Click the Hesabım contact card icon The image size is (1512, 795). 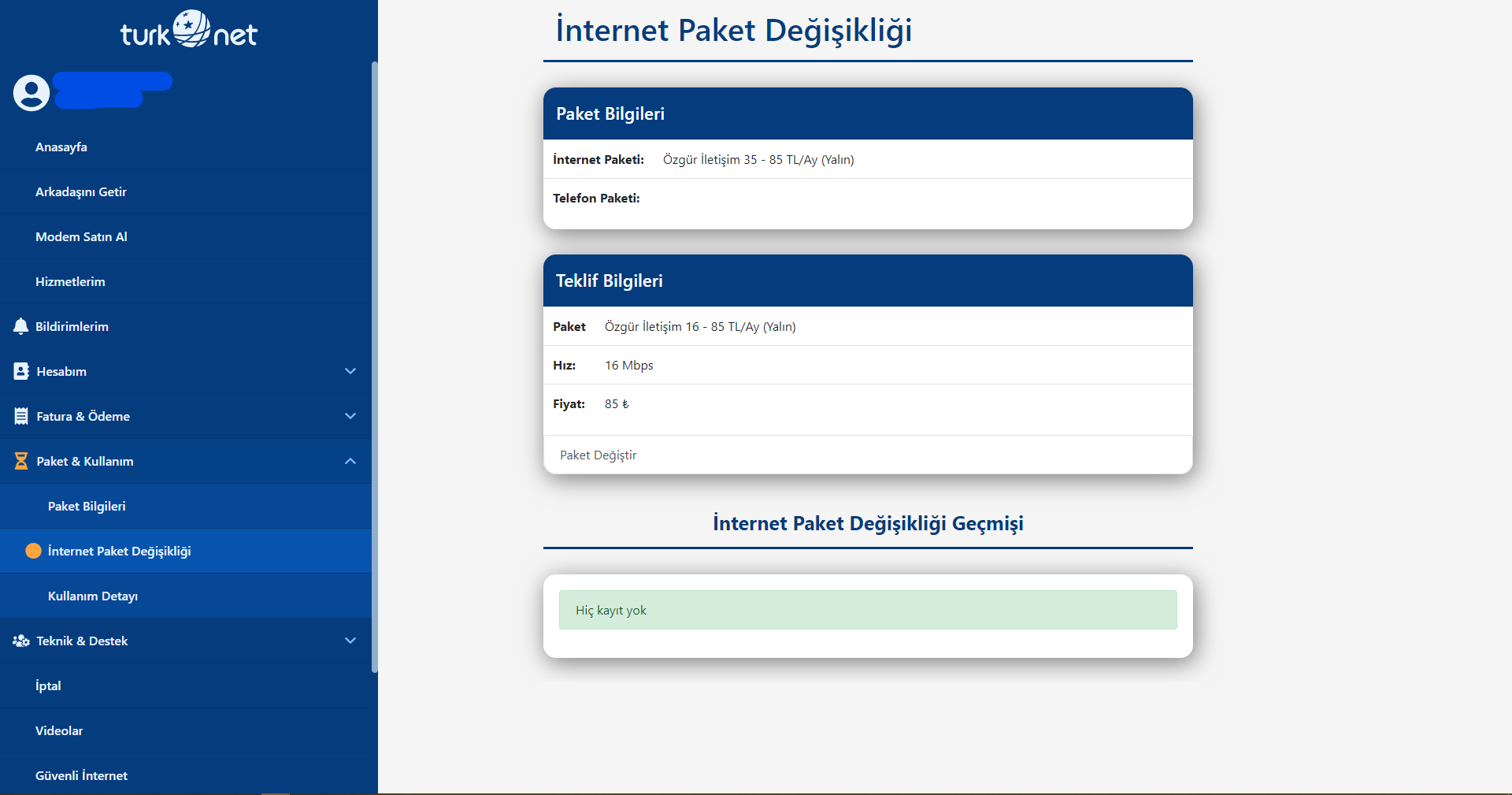point(21,371)
